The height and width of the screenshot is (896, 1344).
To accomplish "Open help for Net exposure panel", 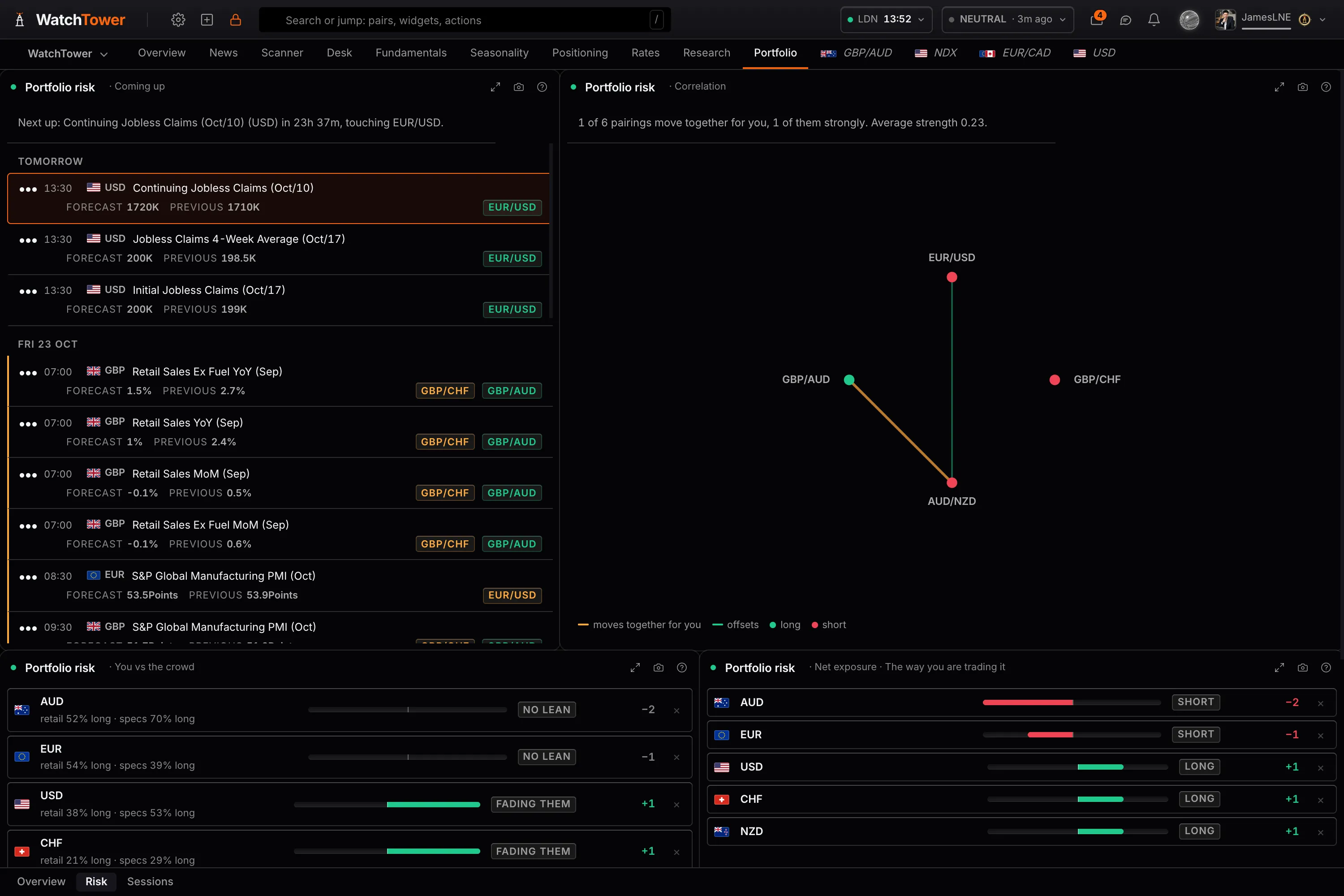I will point(1326,668).
